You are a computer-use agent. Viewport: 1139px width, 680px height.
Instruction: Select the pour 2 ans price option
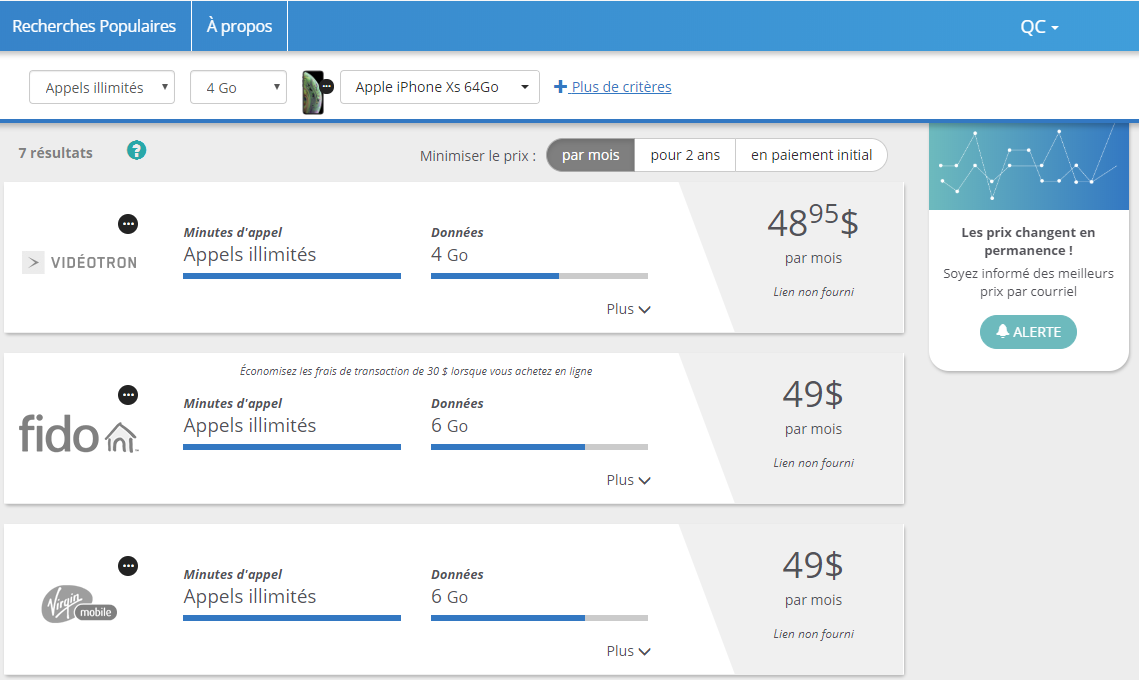pos(685,155)
